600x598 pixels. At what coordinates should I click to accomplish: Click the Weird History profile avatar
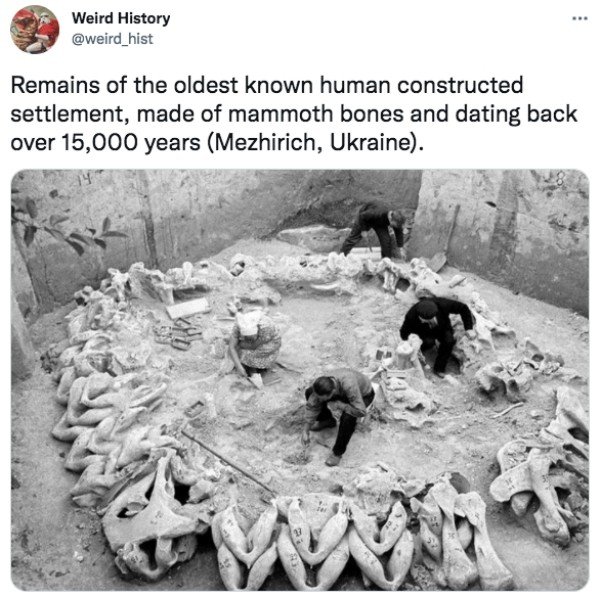35,29
